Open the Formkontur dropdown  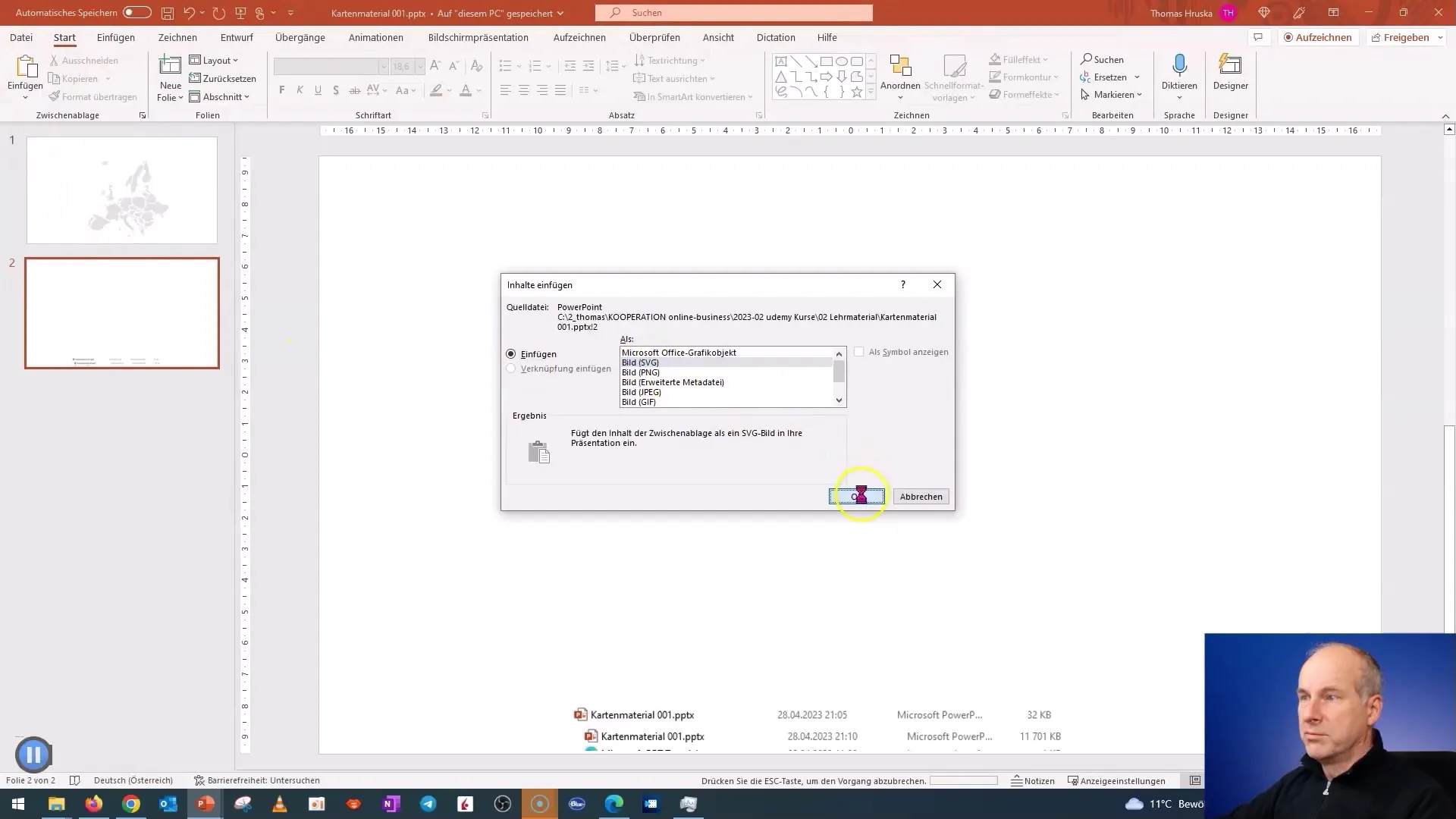(x=1024, y=77)
